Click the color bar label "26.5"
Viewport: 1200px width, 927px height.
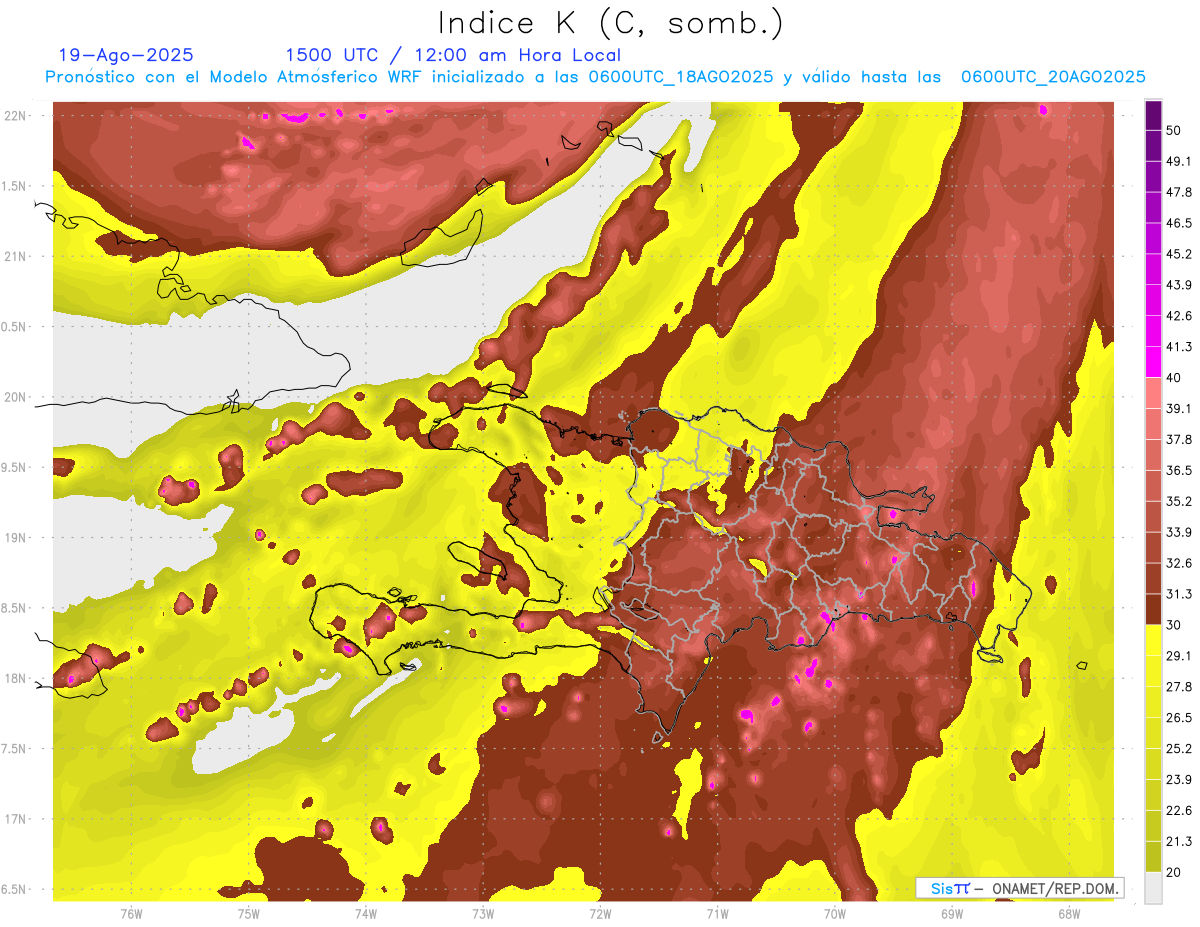click(1178, 718)
